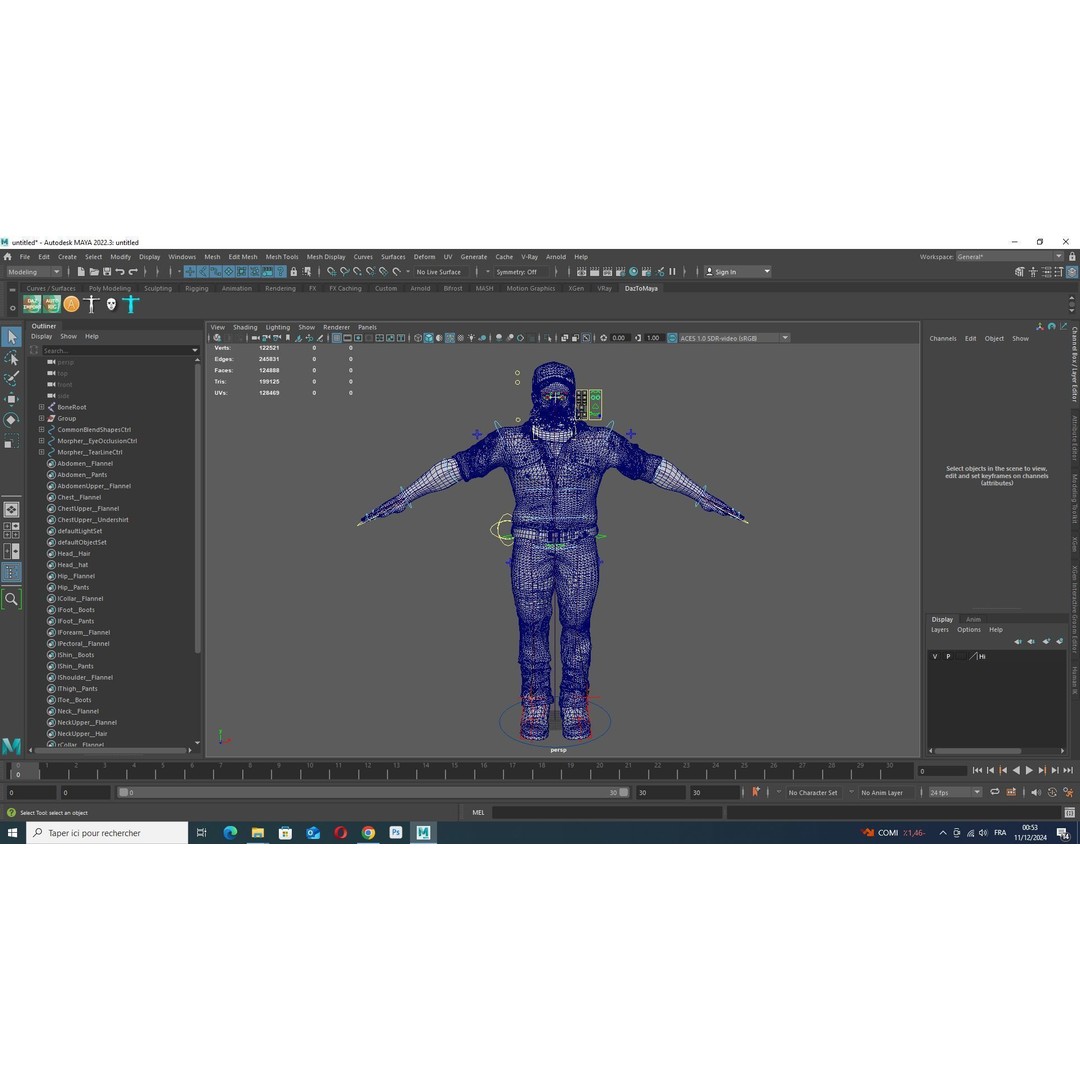Screen dimensions: 1080x1080
Task: Select the Scale tool in the toolbox
Action: click(12, 441)
